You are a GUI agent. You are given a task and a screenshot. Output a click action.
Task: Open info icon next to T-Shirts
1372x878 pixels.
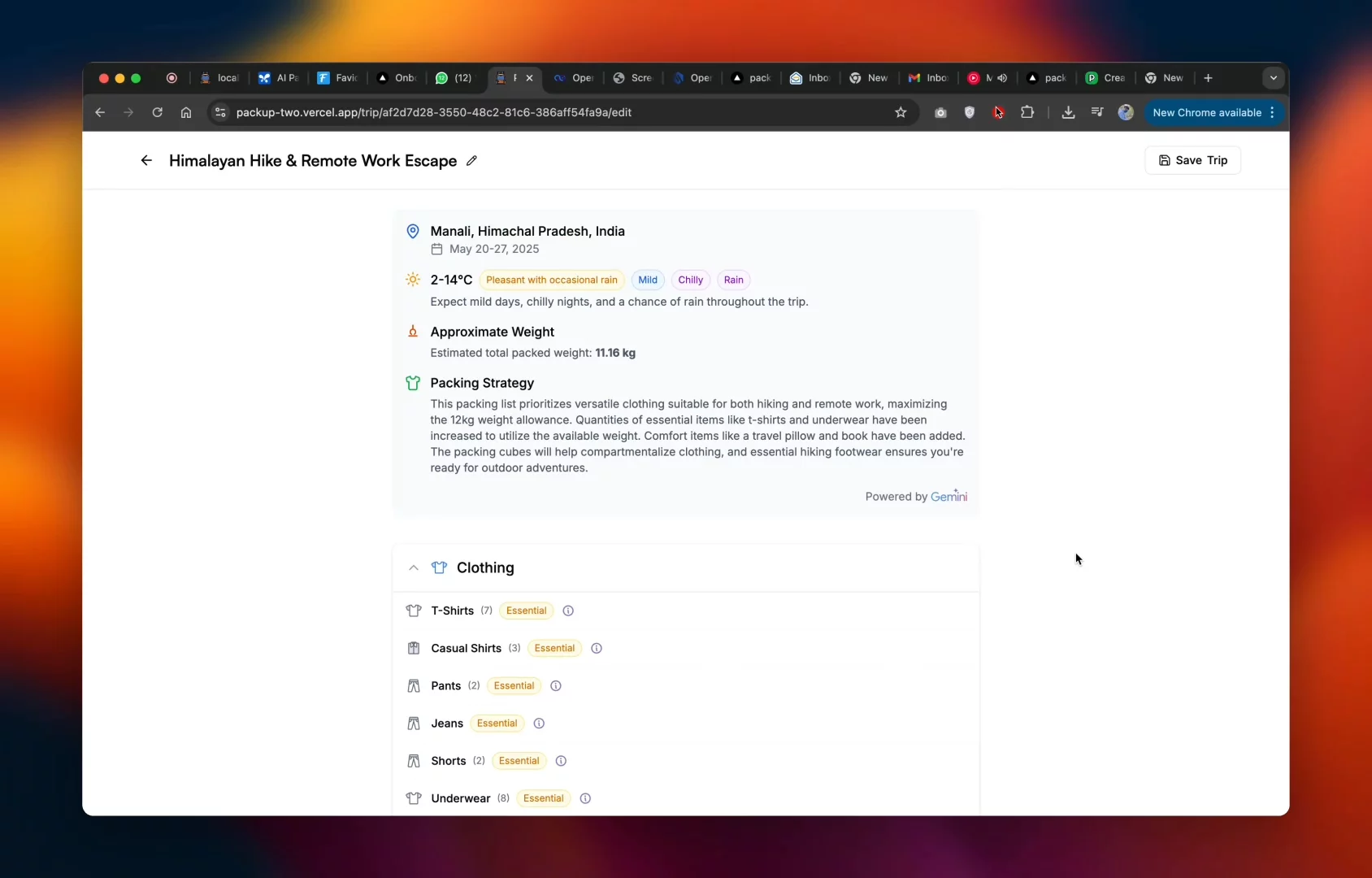pyautogui.click(x=568, y=611)
